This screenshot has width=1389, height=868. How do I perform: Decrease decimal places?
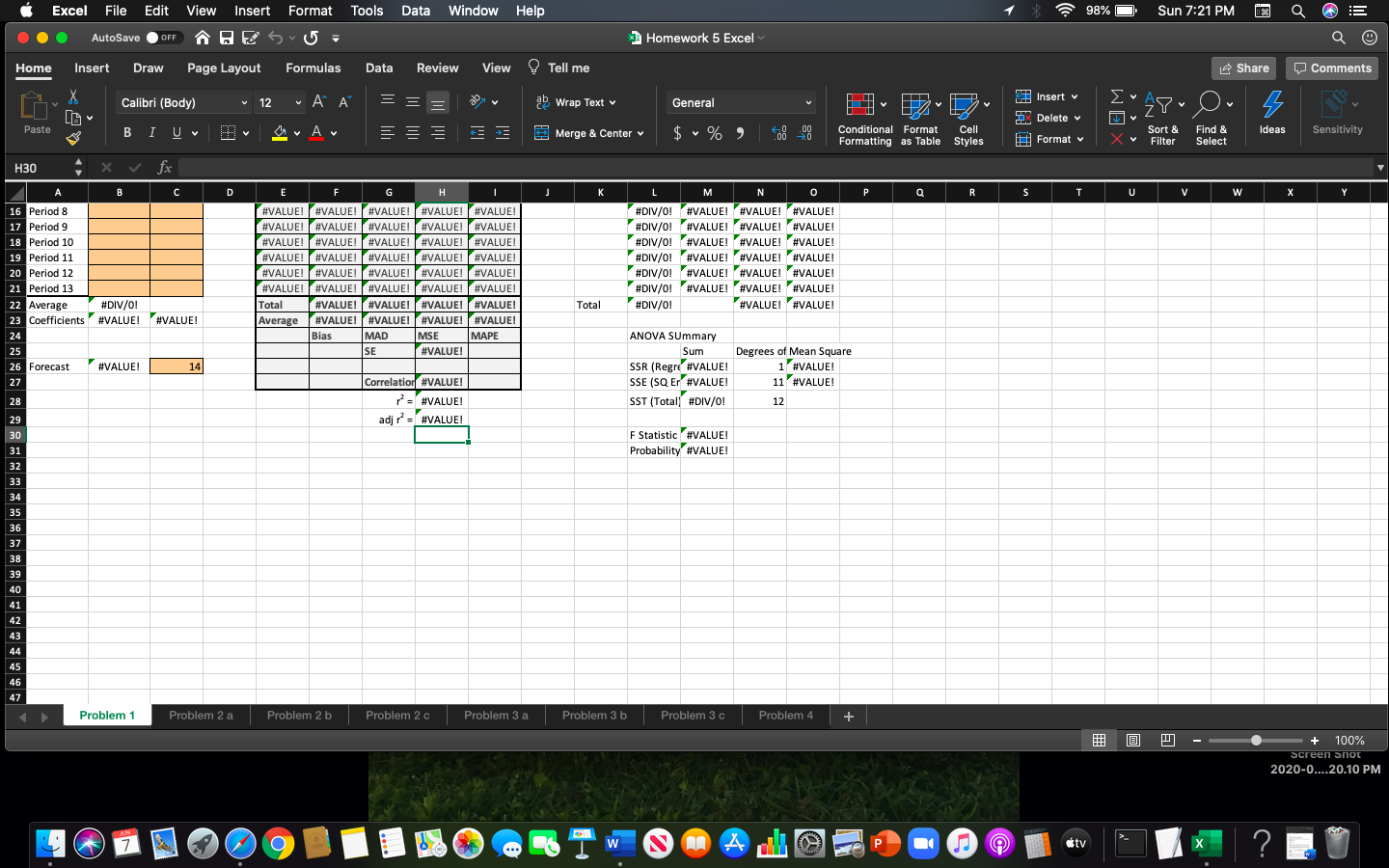pos(805,133)
